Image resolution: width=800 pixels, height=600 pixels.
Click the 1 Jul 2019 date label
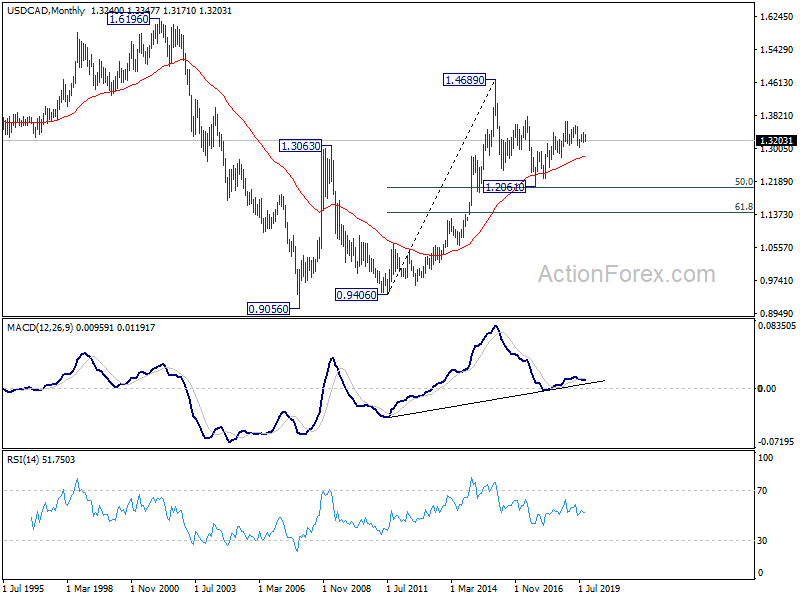pos(599,588)
